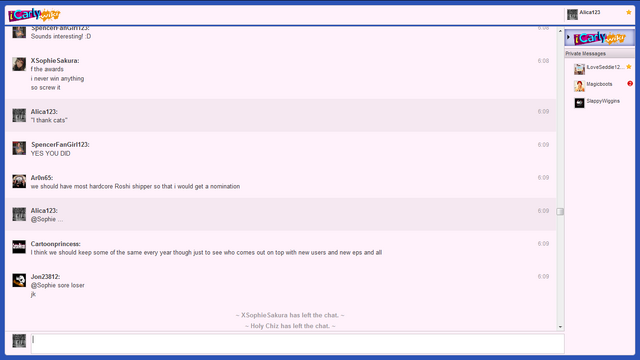Image resolution: width=640 pixels, height=360 pixels.
Task: Click Ar0n65's message about hardcore Roshi shipper
Action: [x=136, y=186]
